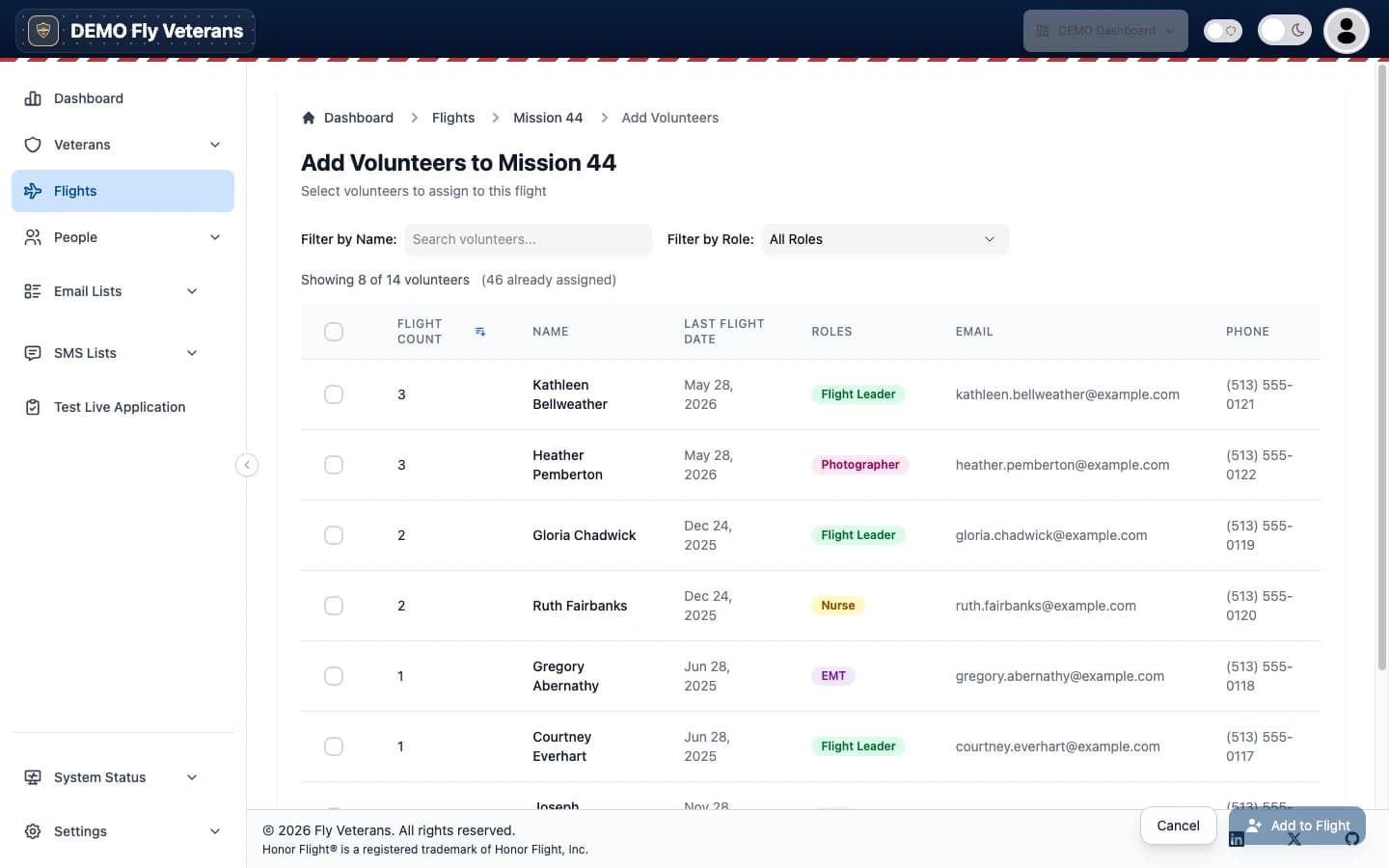Open the X (Twitter) footer icon
Screen dimensions: 1389x868
click(x=1294, y=839)
